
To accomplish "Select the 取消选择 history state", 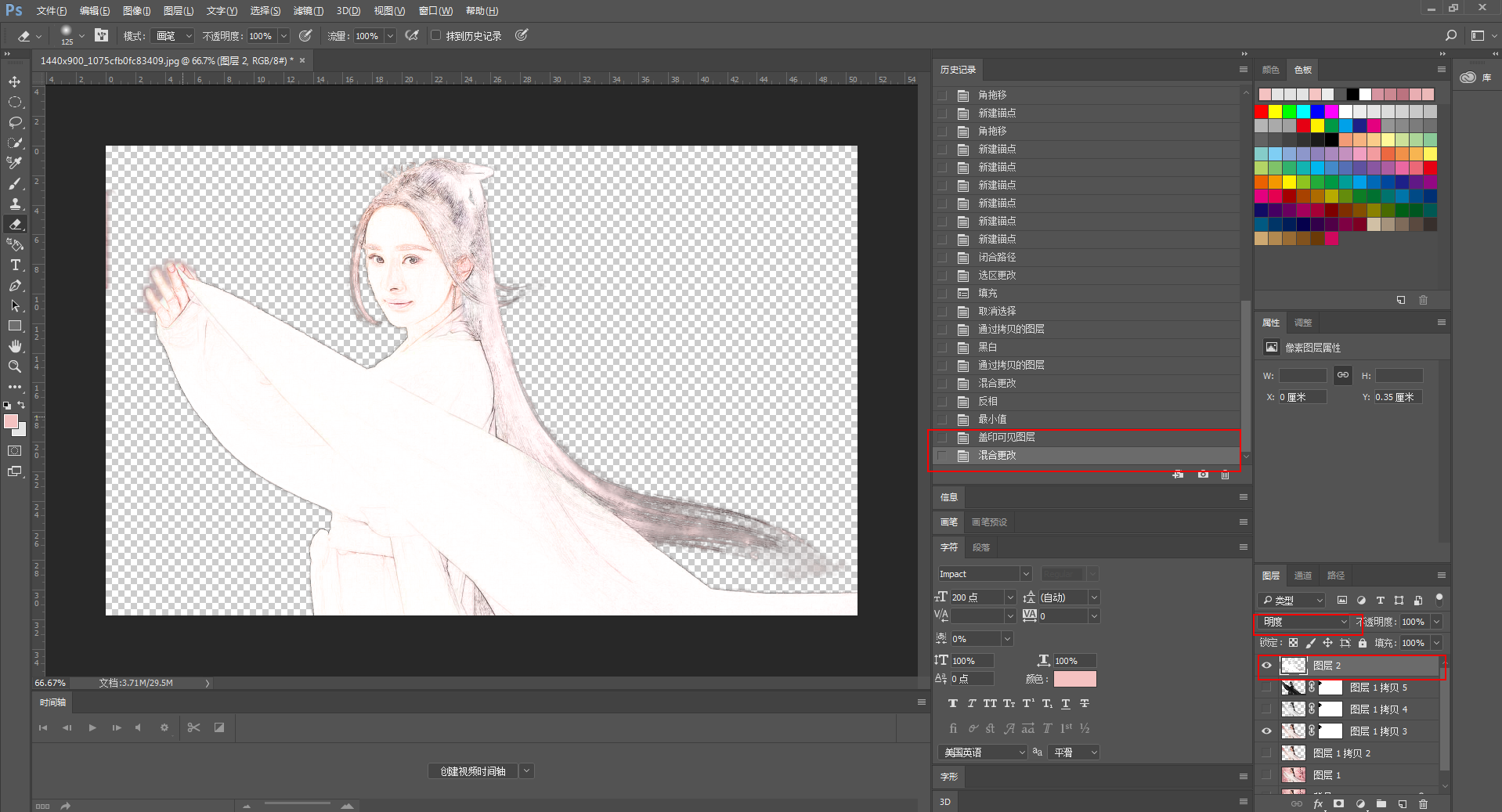I will [x=1085, y=312].
